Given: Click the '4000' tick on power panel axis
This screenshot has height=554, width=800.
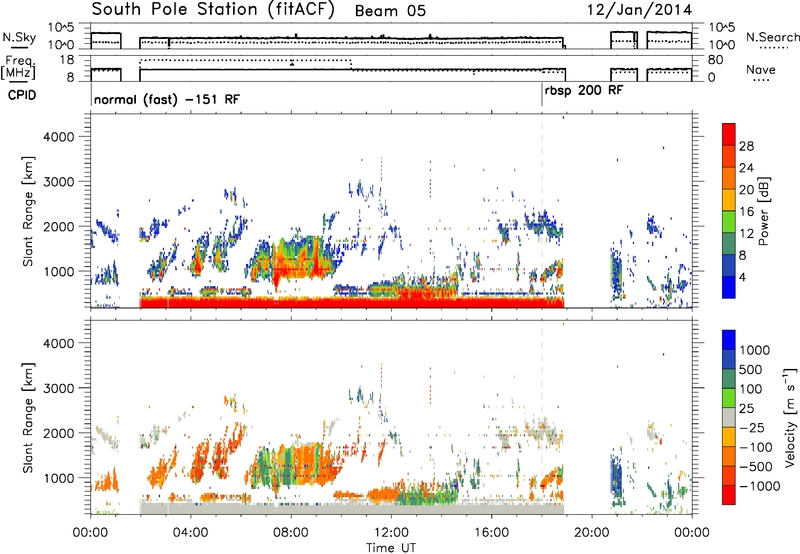Looking at the screenshot, I should click(58, 137).
